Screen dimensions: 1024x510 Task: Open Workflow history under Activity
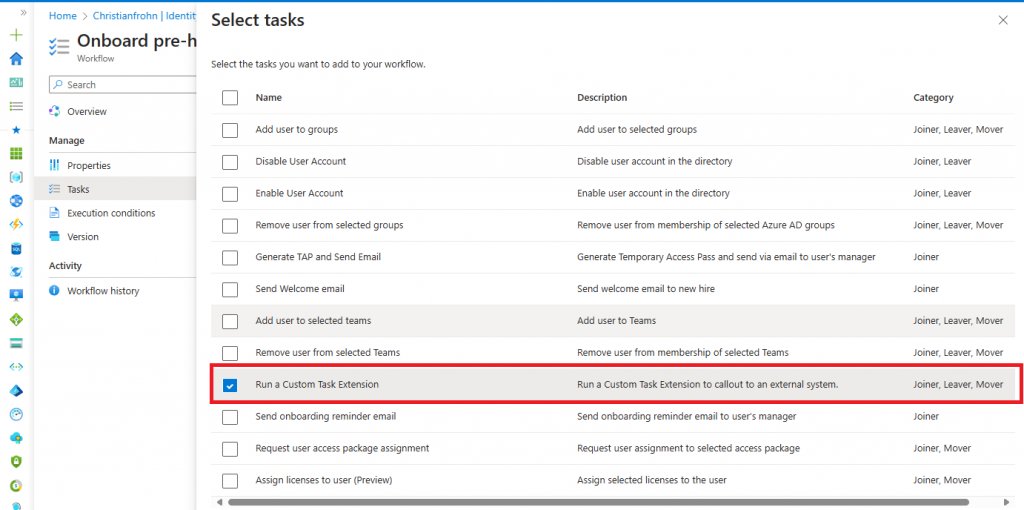(x=103, y=291)
